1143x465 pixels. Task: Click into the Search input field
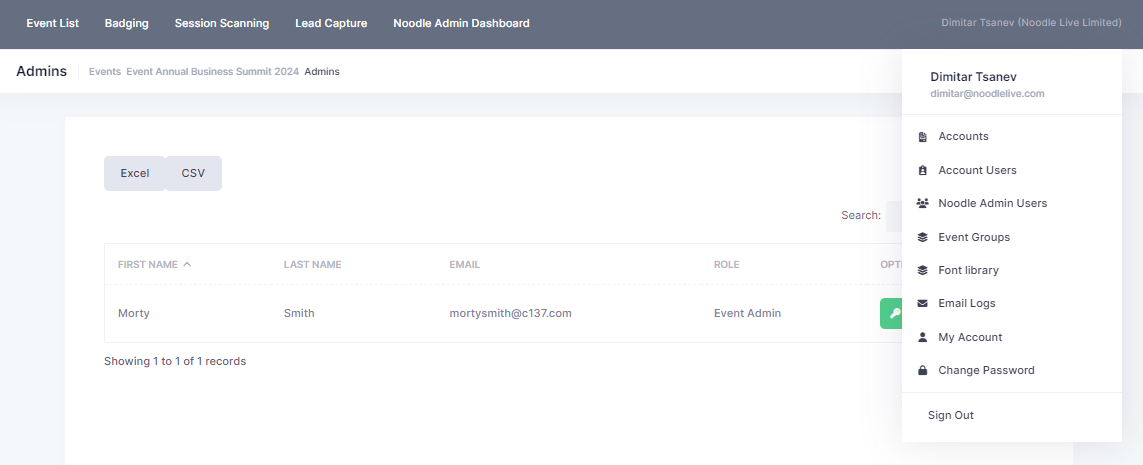pos(894,215)
